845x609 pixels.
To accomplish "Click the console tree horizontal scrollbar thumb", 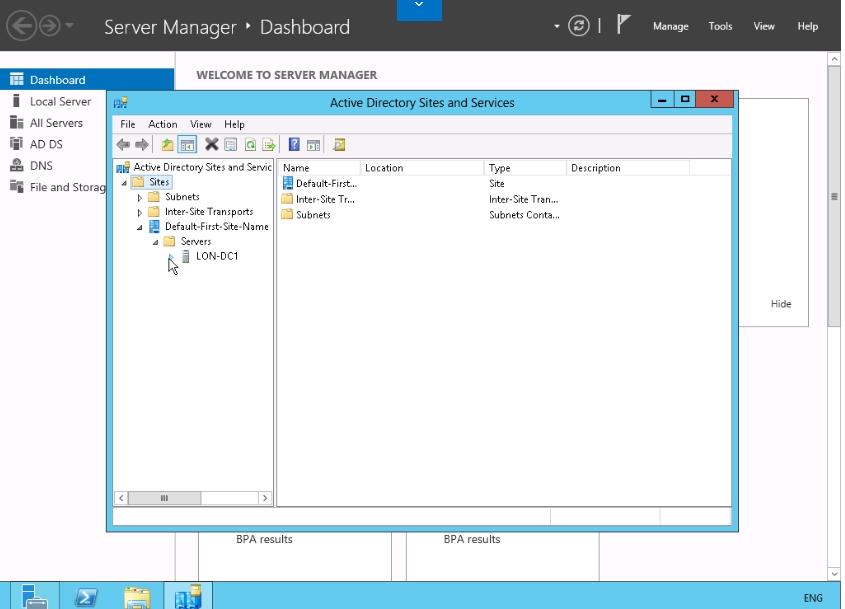I will pos(164,498).
